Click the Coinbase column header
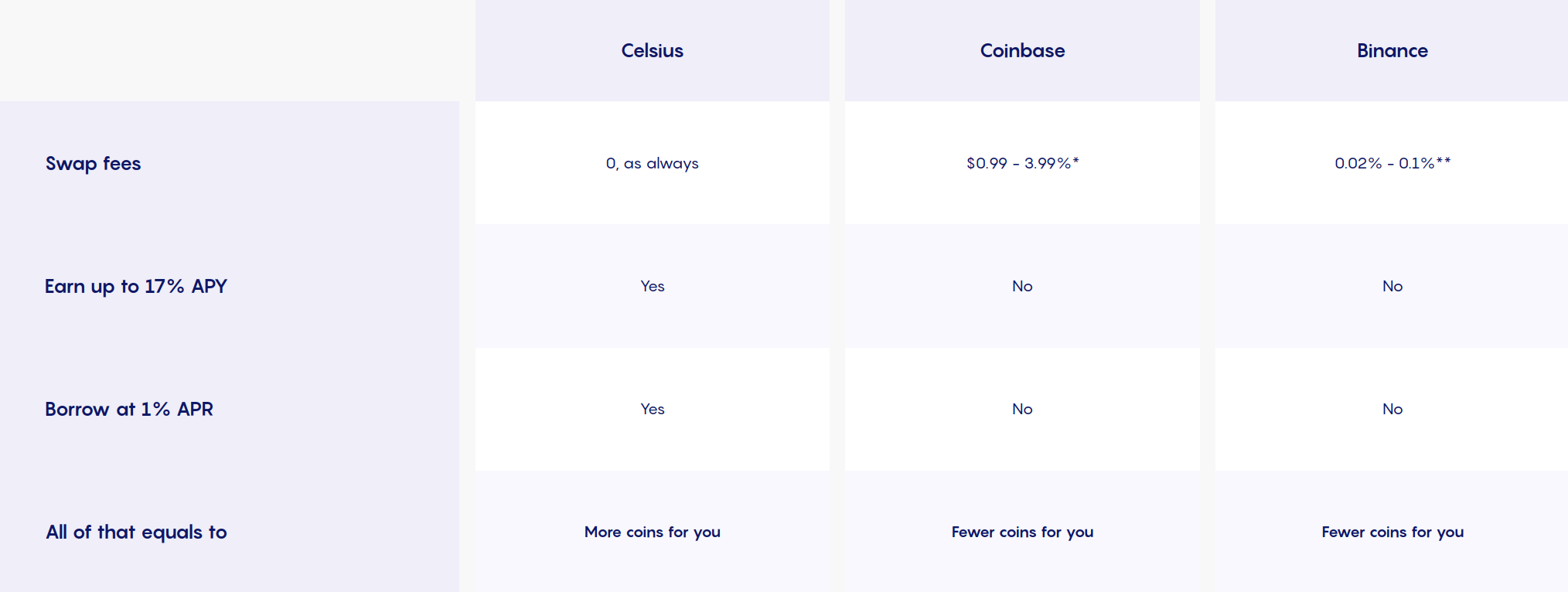The image size is (1568, 592). point(1022,50)
